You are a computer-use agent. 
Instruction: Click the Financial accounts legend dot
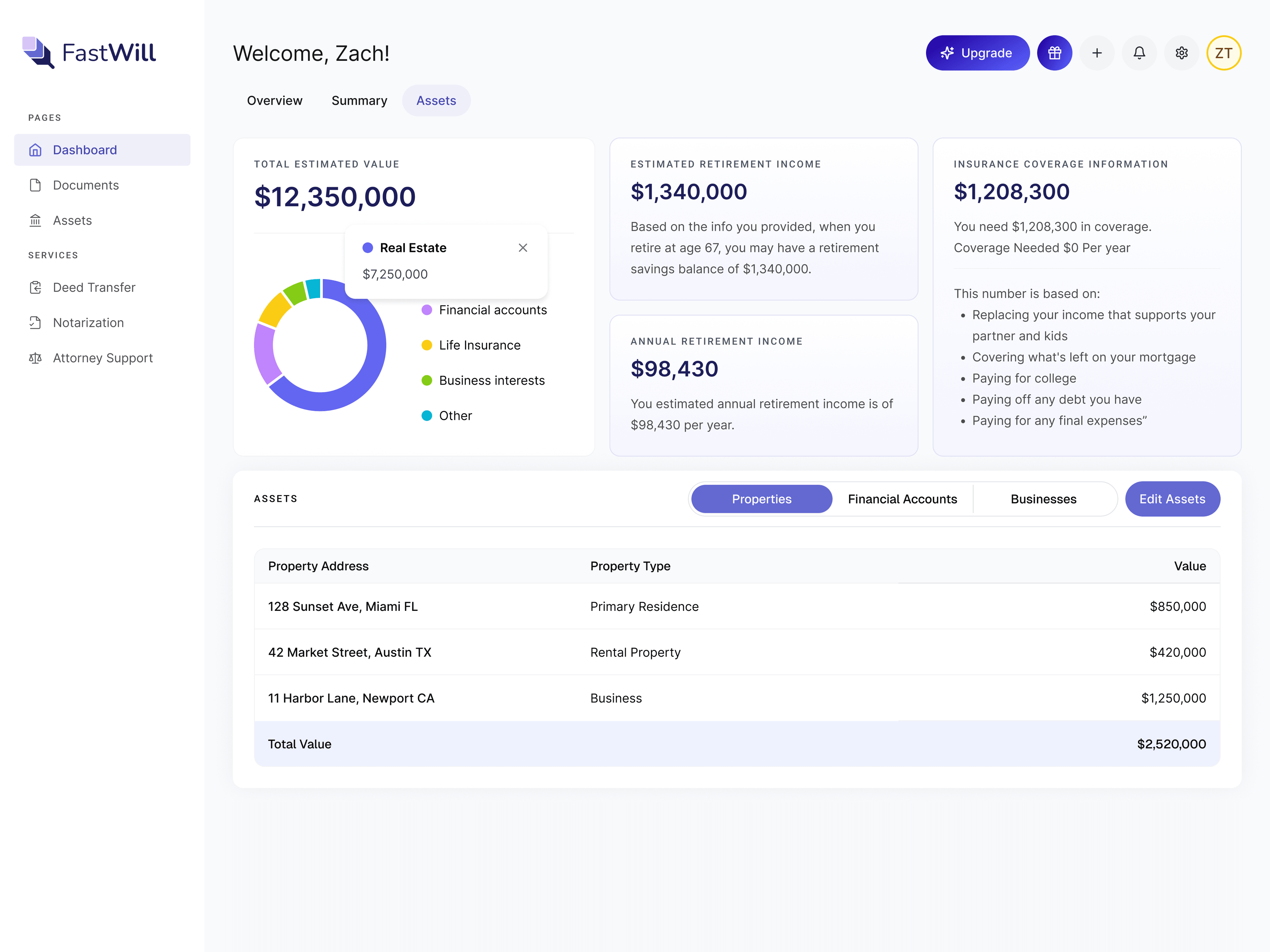tap(427, 310)
